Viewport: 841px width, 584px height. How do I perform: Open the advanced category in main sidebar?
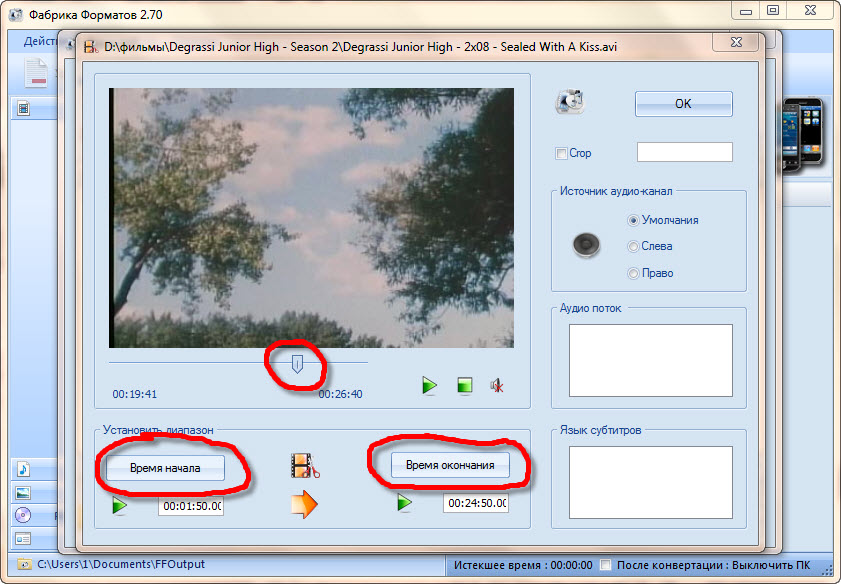point(23,538)
